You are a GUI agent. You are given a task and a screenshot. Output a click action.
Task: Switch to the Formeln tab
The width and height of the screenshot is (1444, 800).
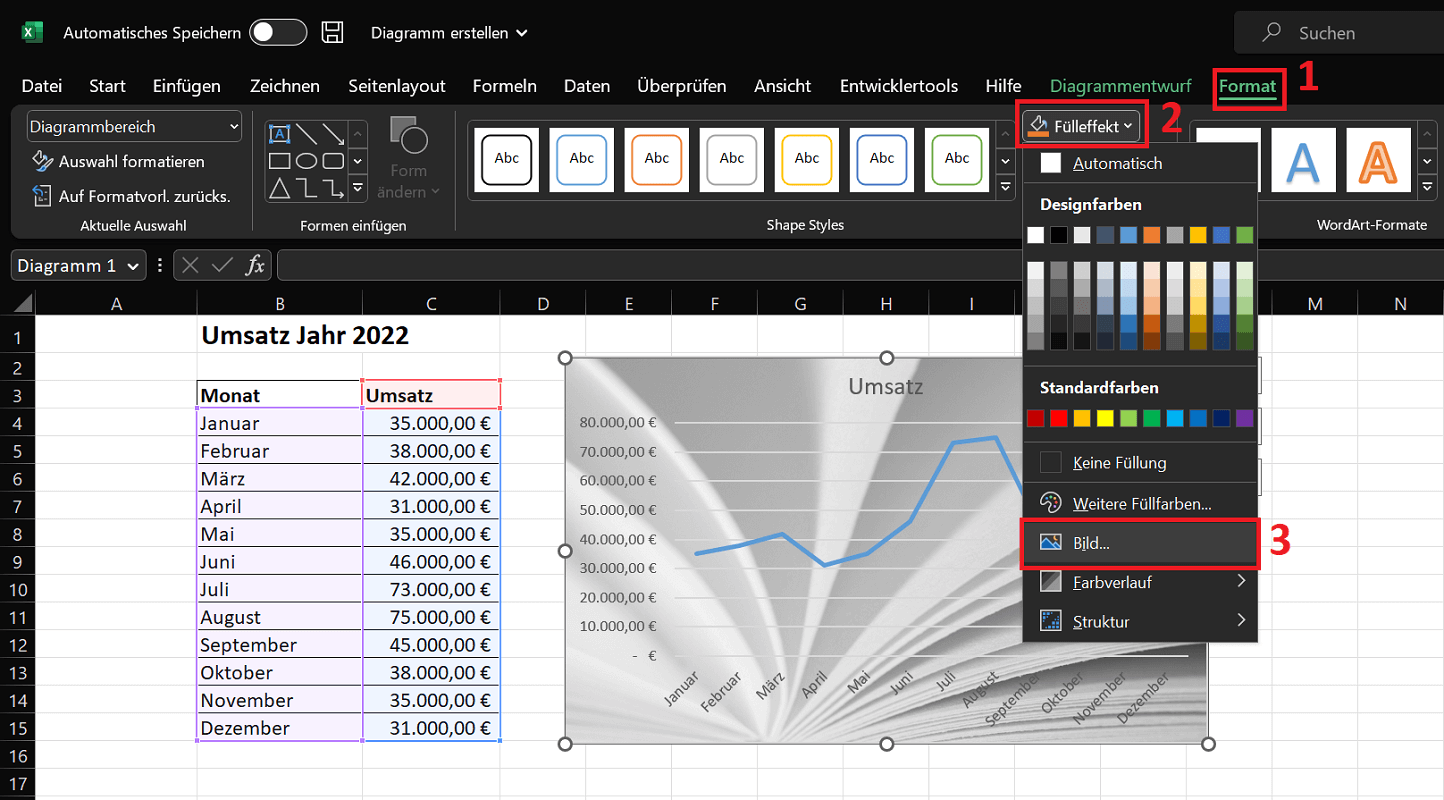505,86
